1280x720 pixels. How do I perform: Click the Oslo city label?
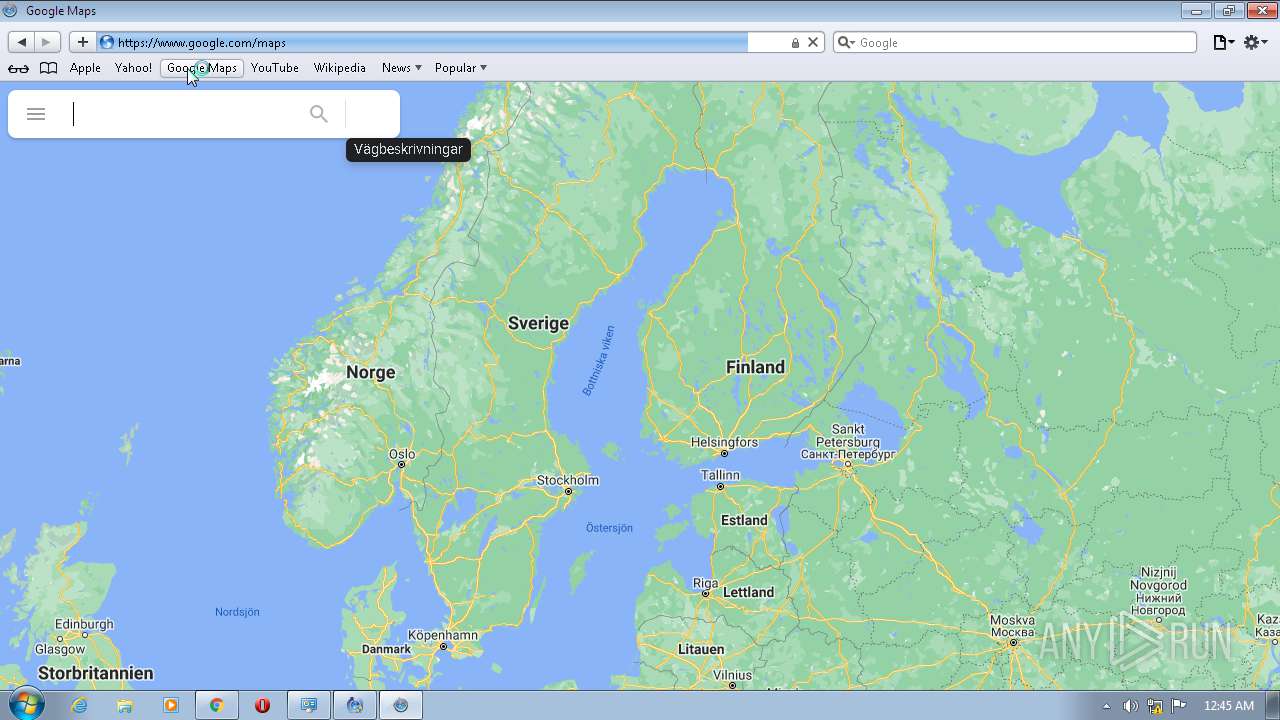coord(402,454)
